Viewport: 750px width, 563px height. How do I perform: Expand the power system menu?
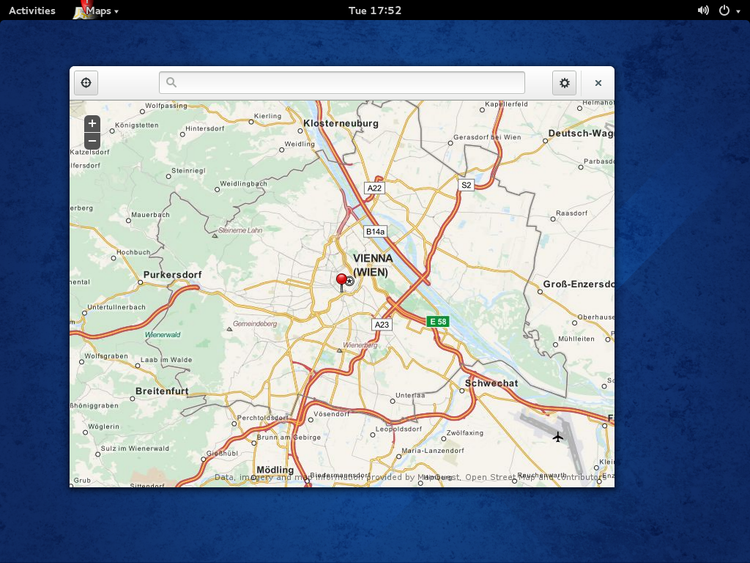[x=729, y=10]
